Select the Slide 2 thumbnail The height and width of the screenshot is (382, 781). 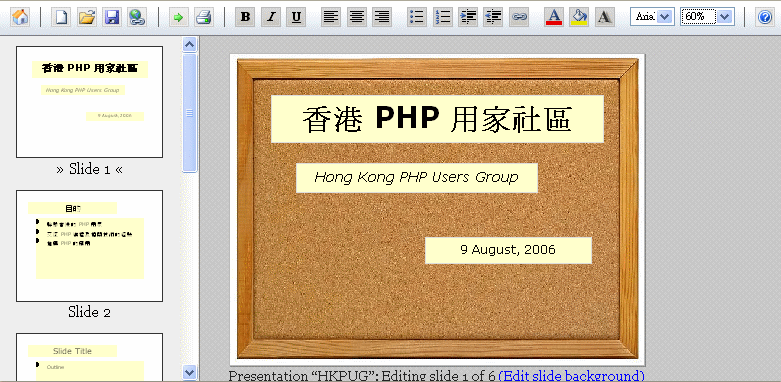(90, 246)
